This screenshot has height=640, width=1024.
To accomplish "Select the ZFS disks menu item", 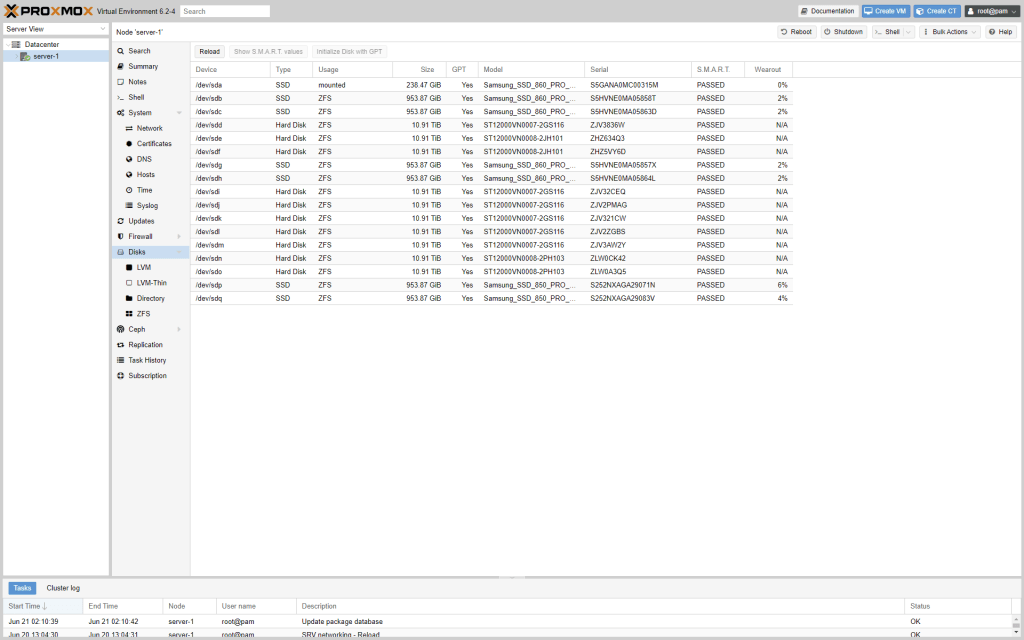I will [143, 314].
